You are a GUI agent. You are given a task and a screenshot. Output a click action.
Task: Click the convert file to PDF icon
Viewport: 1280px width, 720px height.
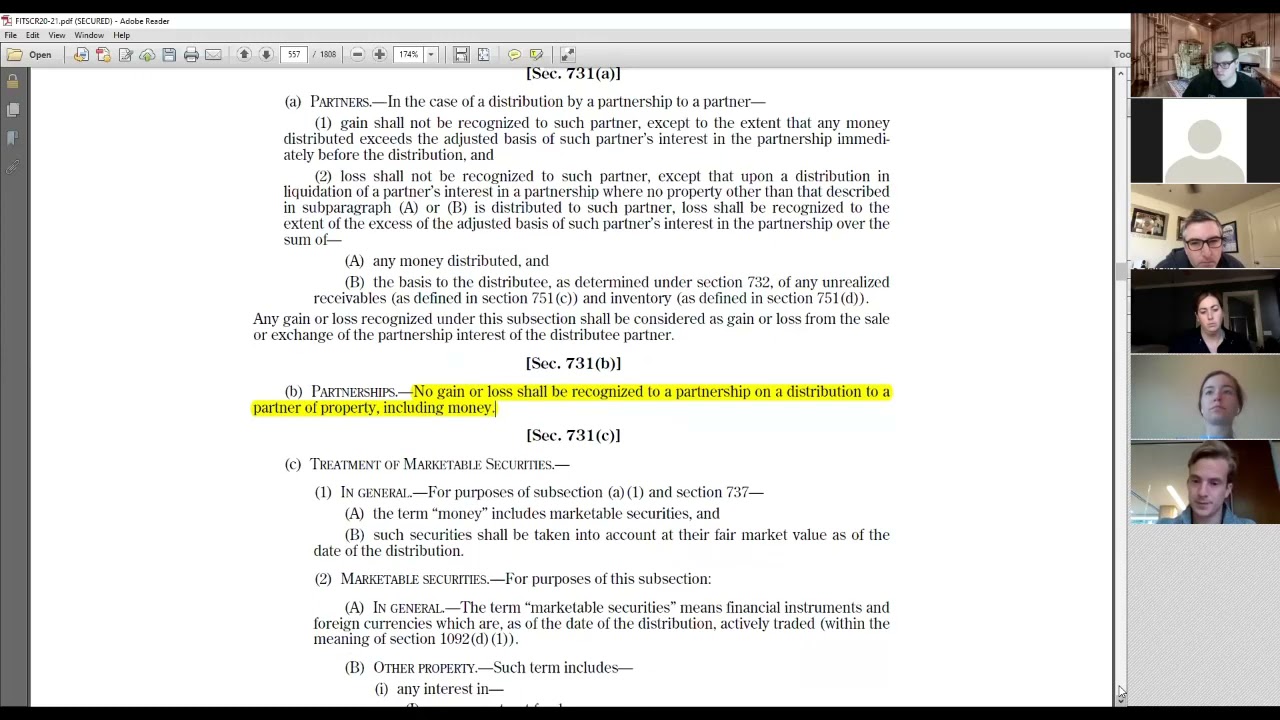point(103,54)
